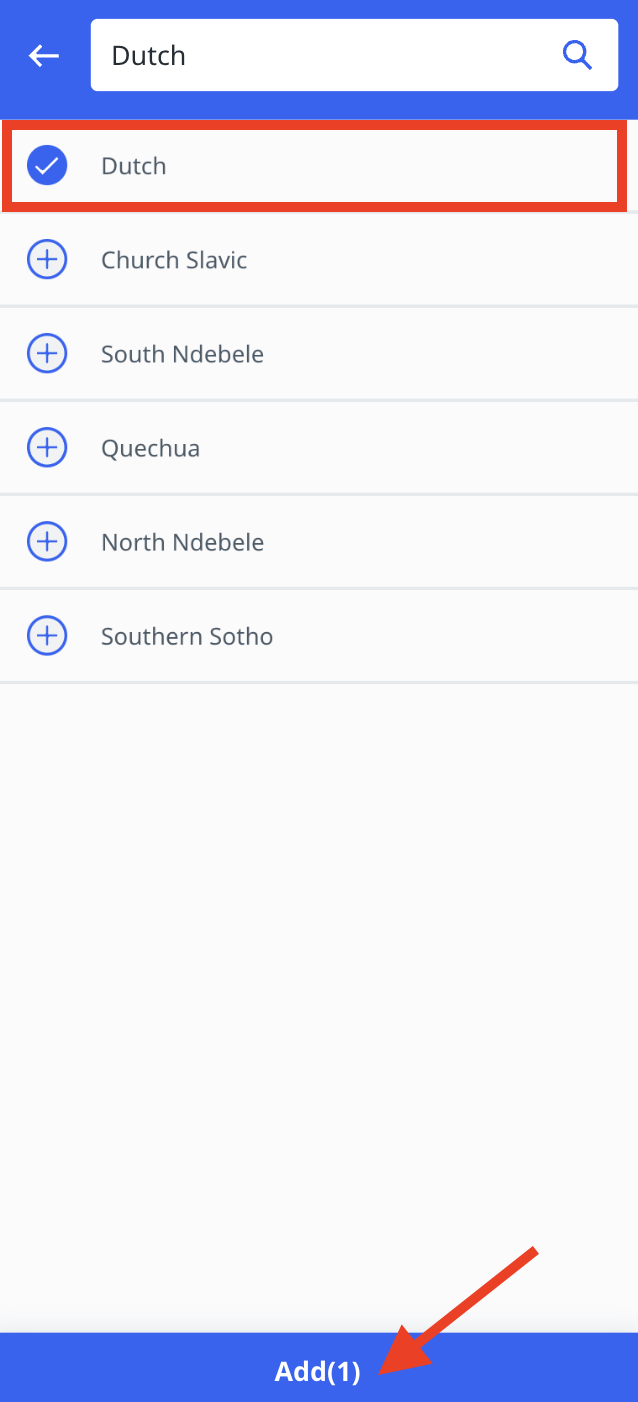Screen dimensions: 638x1402
Task: Select the Dutch language row label
Action: click(134, 166)
